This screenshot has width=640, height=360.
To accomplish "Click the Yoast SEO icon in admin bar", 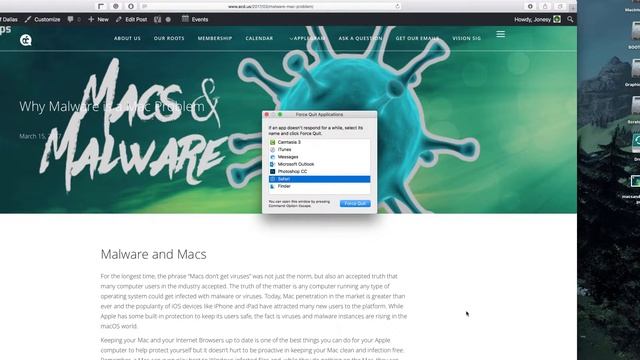I will tap(158, 19).
